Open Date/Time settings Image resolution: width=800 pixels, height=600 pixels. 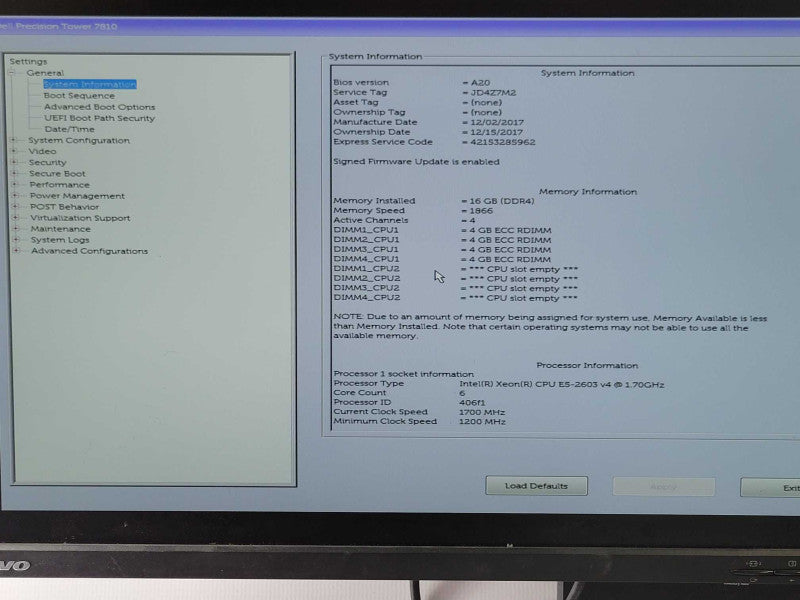point(69,129)
